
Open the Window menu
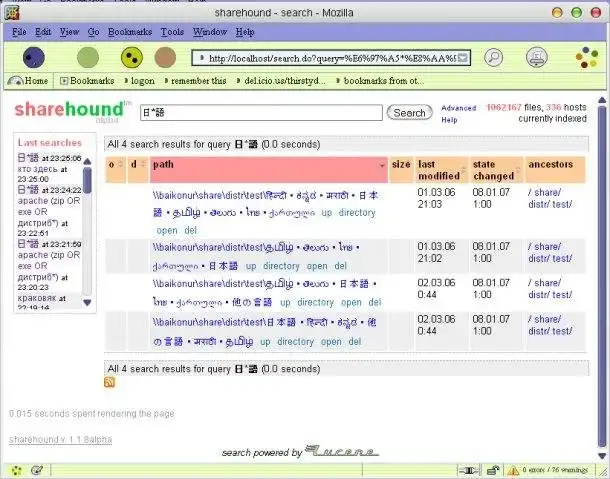(x=210, y=32)
